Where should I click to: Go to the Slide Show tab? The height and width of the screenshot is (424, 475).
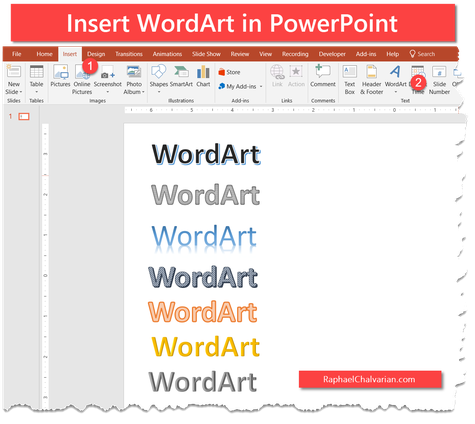(206, 54)
